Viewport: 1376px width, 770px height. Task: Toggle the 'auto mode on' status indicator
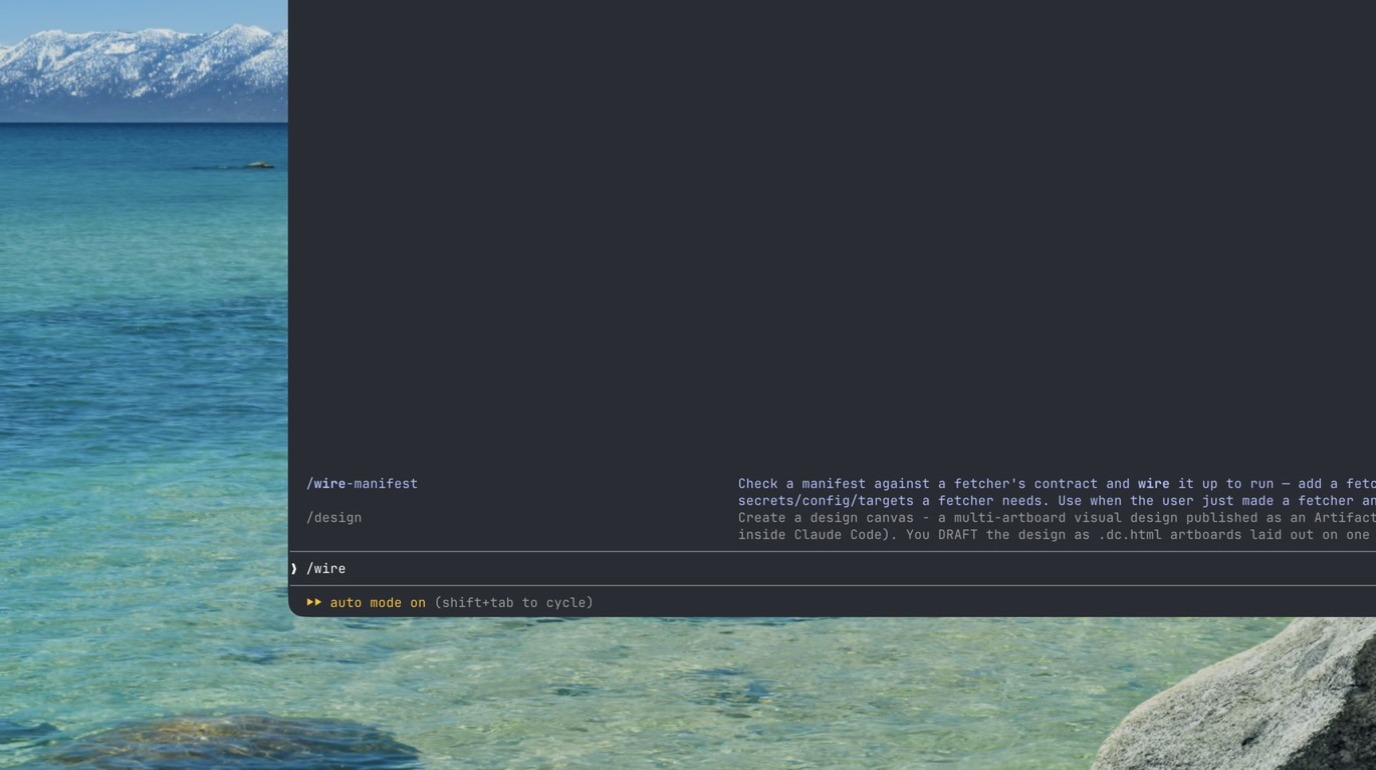(x=378, y=603)
